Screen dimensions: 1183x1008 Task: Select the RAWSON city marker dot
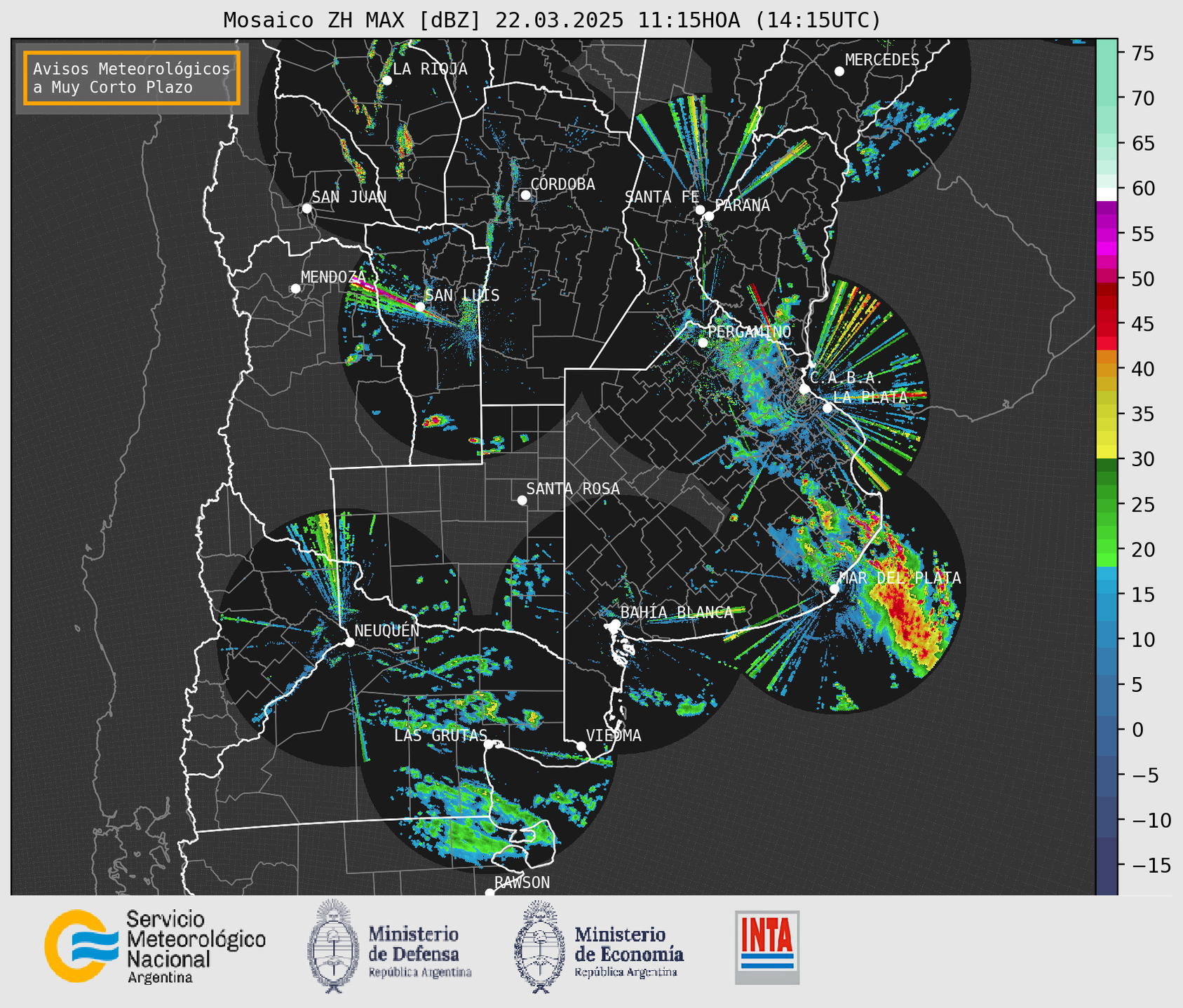click(x=489, y=892)
